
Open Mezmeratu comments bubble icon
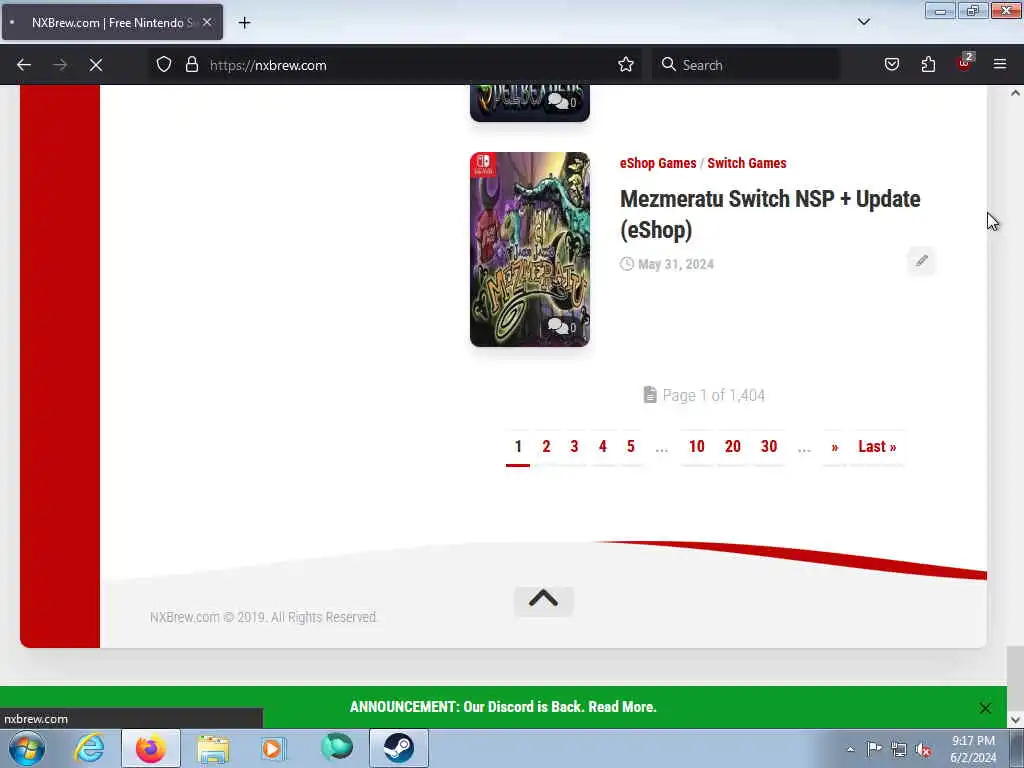pos(561,327)
